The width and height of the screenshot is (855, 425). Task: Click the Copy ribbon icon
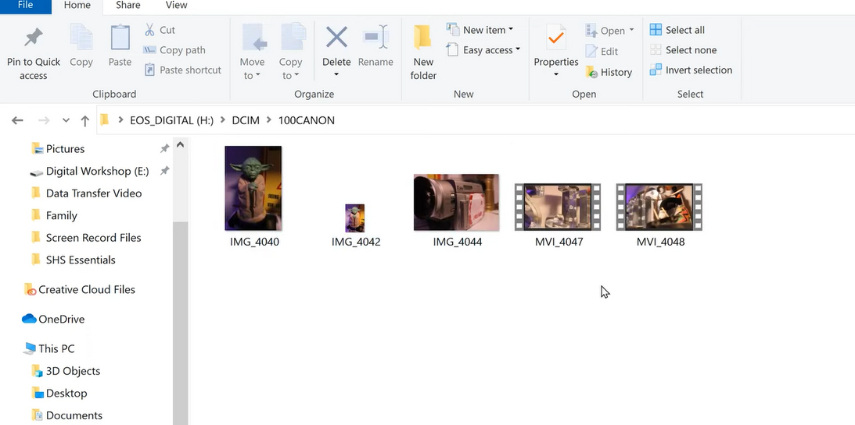(x=81, y=38)
